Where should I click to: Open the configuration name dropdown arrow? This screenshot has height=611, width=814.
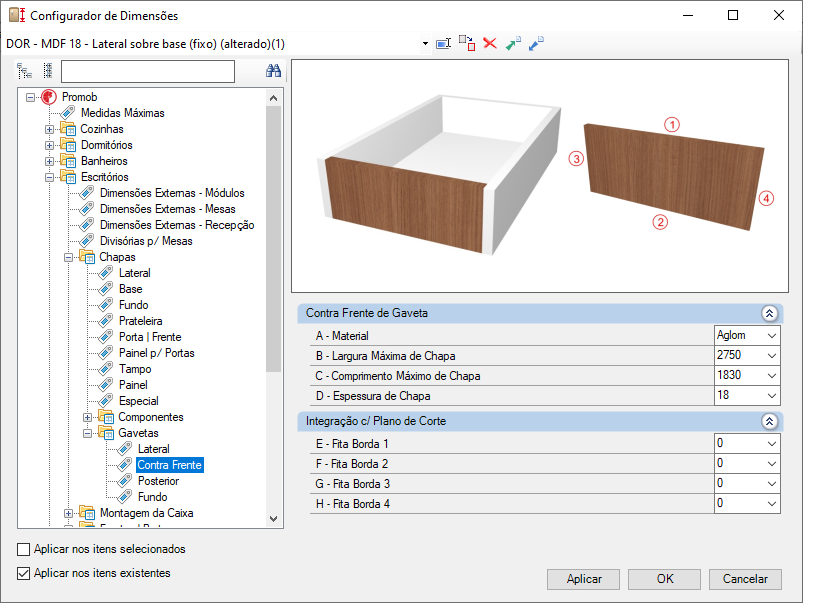[425, 44]
